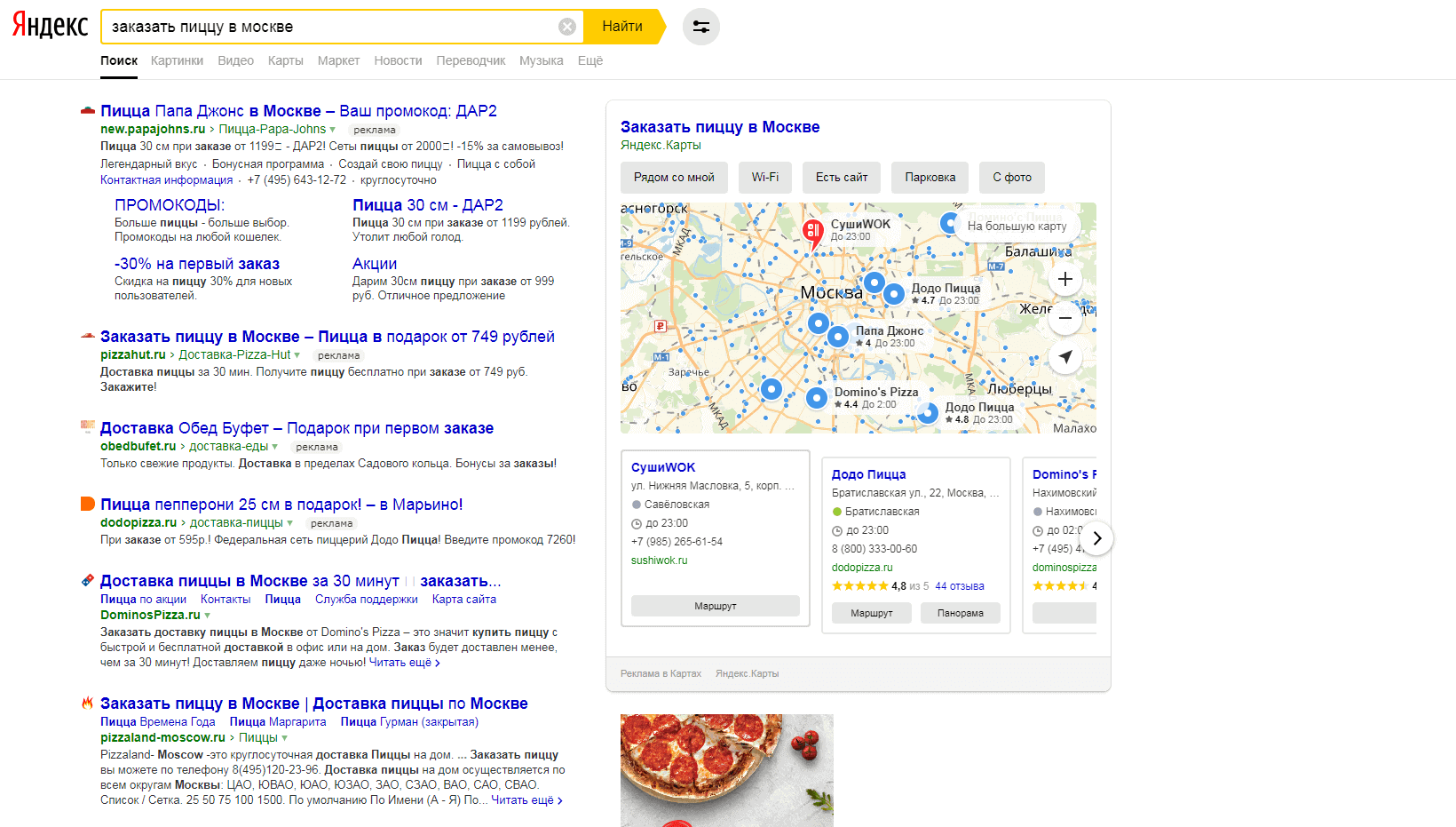
Task: Open -30% на первый заказ sitelink
Action: [x=197, y=264]
